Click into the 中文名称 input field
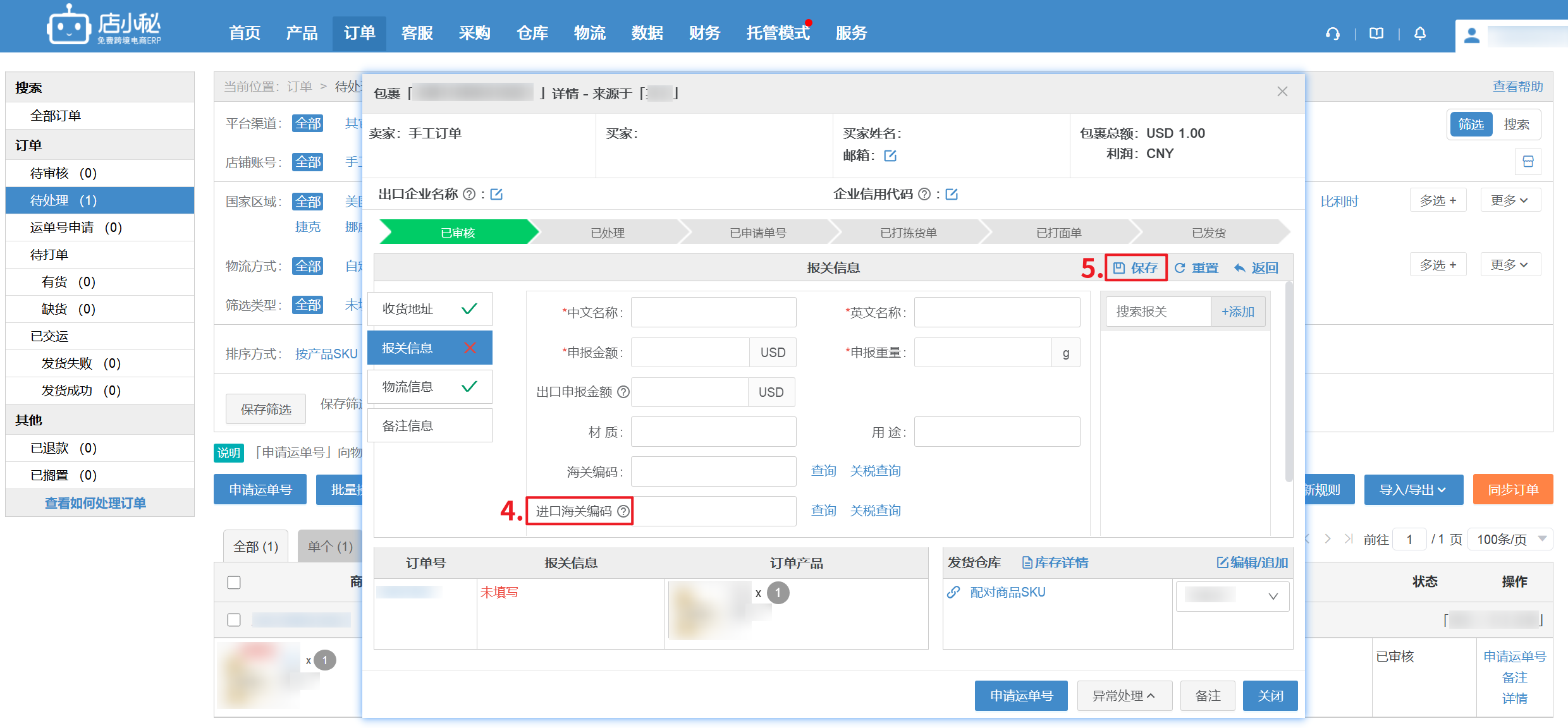The image size is (1568, 728). [713, 312]
